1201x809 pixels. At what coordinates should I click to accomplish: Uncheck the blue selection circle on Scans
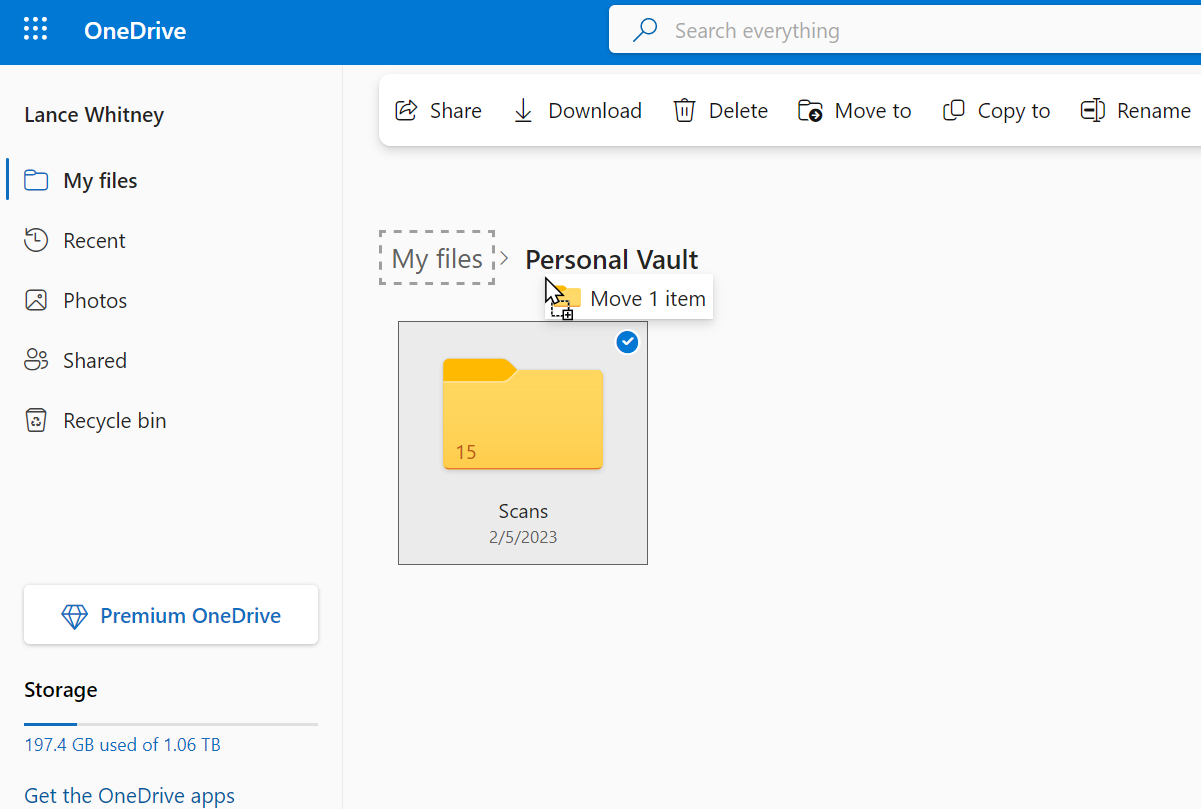(x=627, y=341)
